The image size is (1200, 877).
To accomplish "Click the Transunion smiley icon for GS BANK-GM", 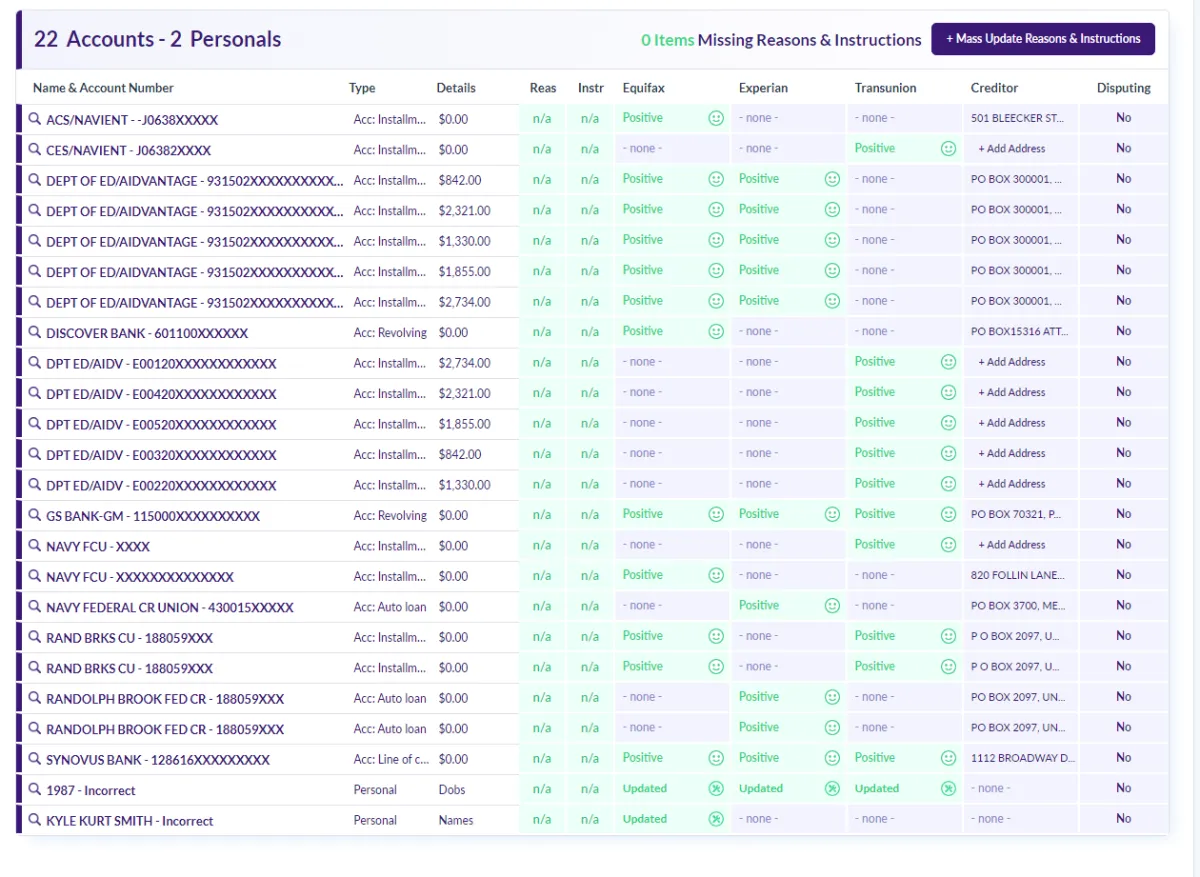I will (x=948, y=515).
